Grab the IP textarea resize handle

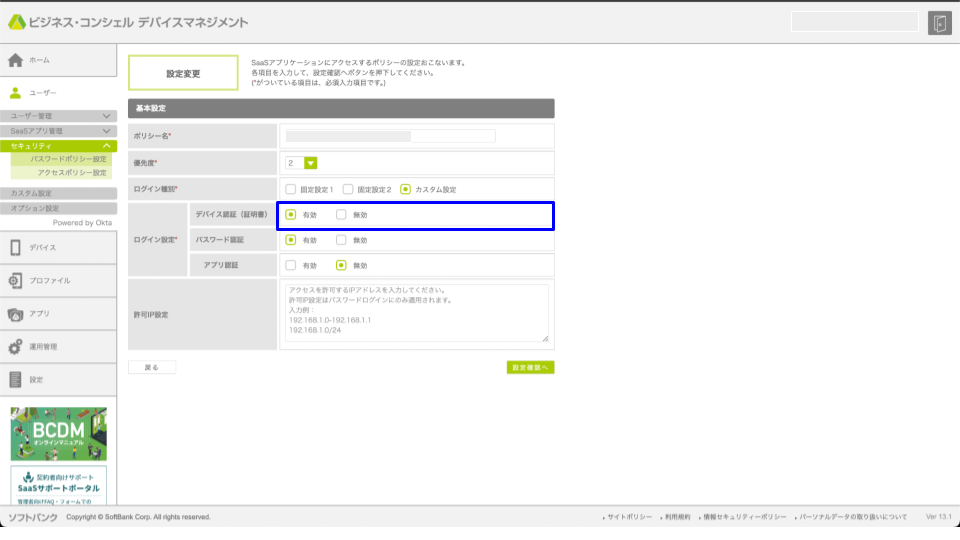point(545,338)
